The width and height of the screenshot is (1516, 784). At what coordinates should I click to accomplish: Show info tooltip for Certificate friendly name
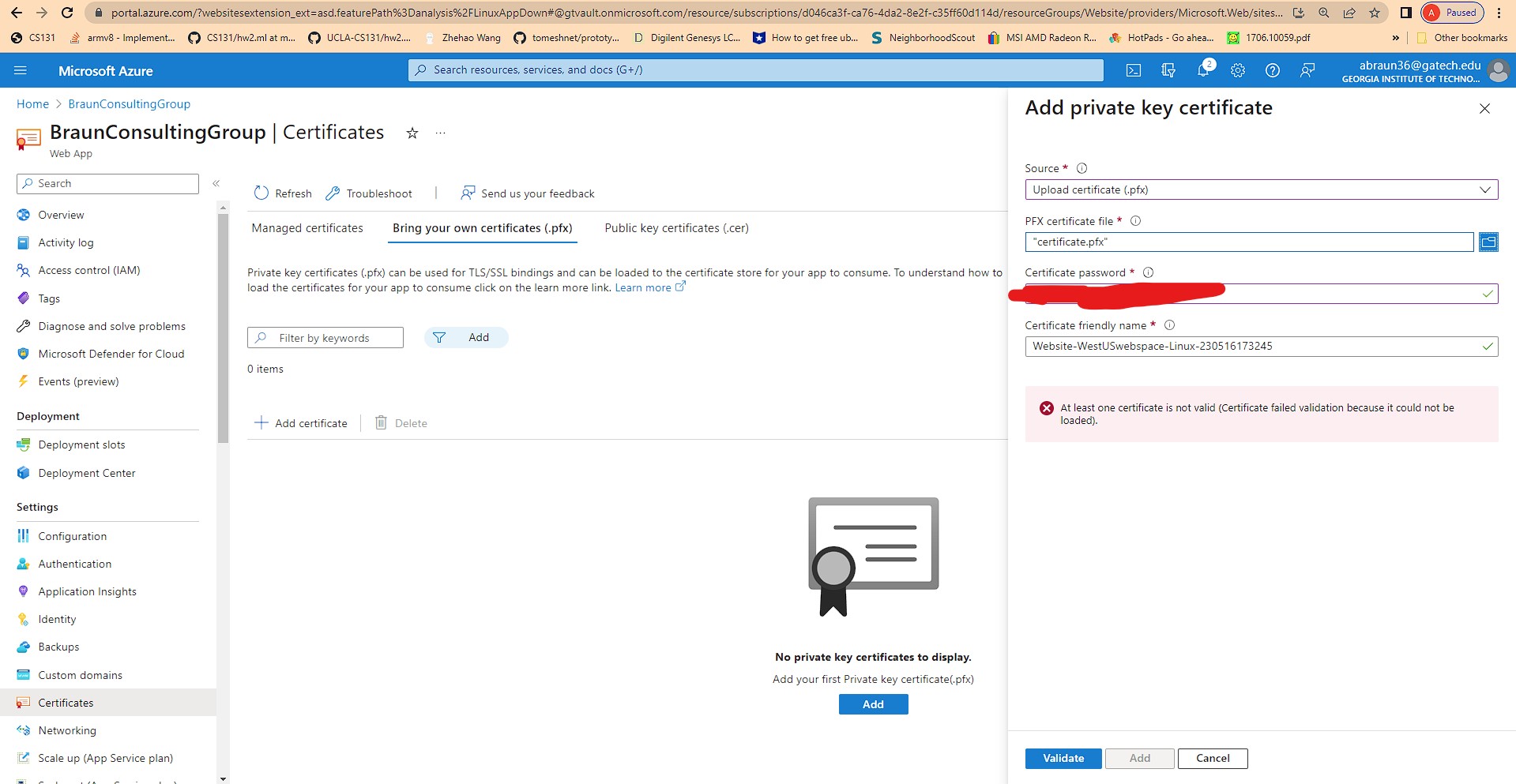click(1169, 325)
